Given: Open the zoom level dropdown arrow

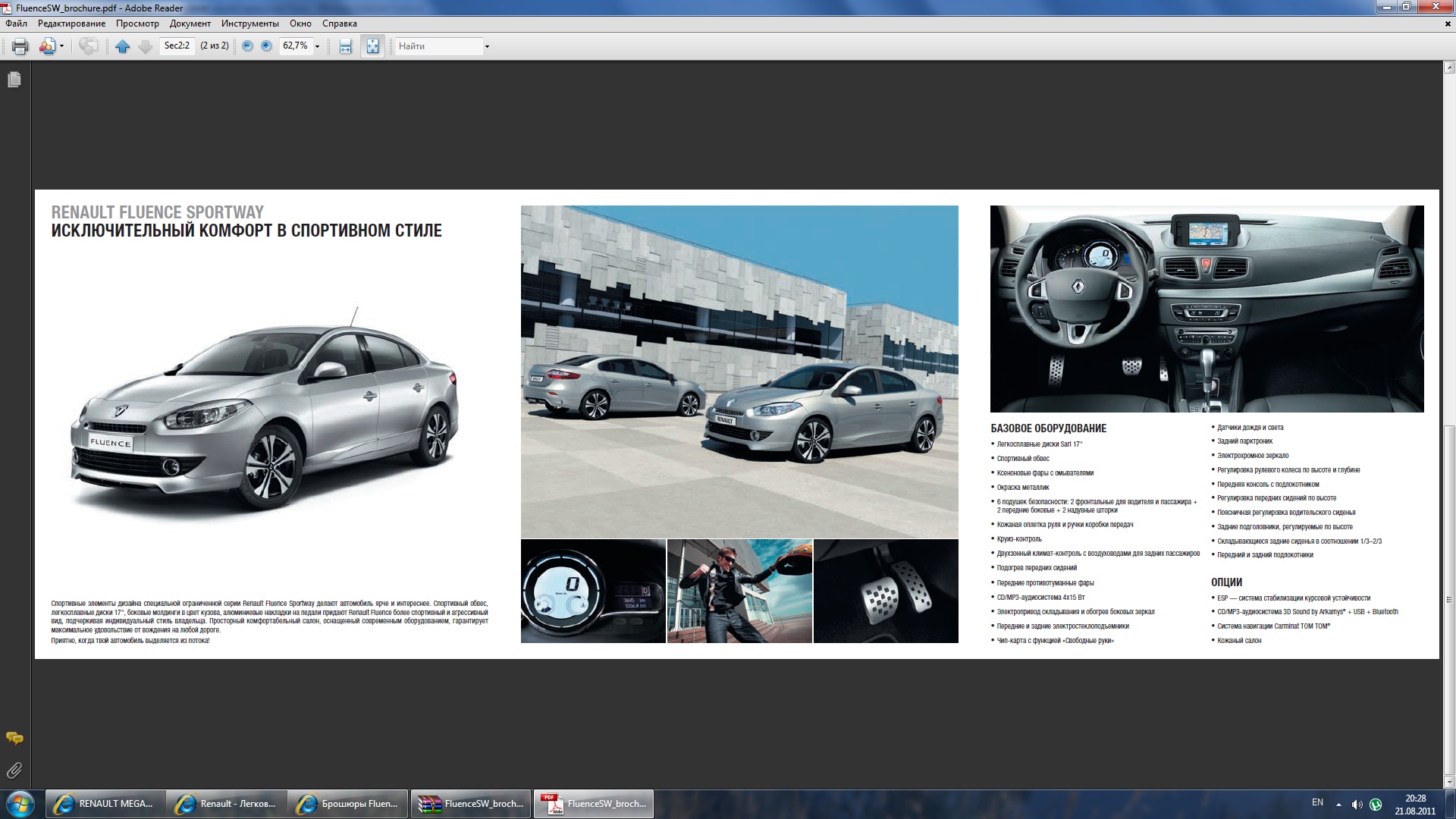Looking at the screenshot, I should [x=318, y=46].
